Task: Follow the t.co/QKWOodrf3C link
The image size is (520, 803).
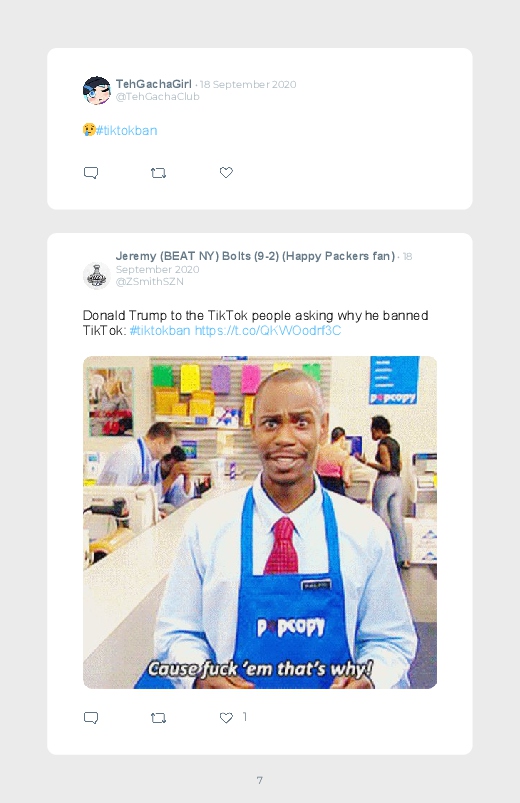Action: 268,330
